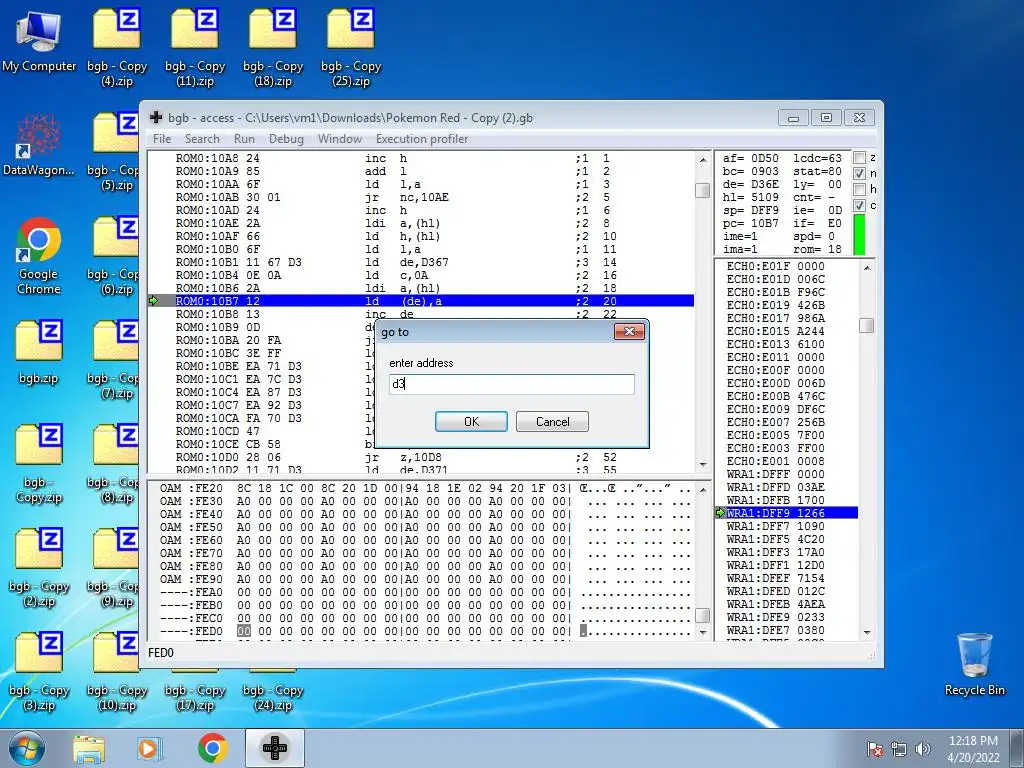
Task: Click Action Center flag tray icon
Action: point(875,748)
